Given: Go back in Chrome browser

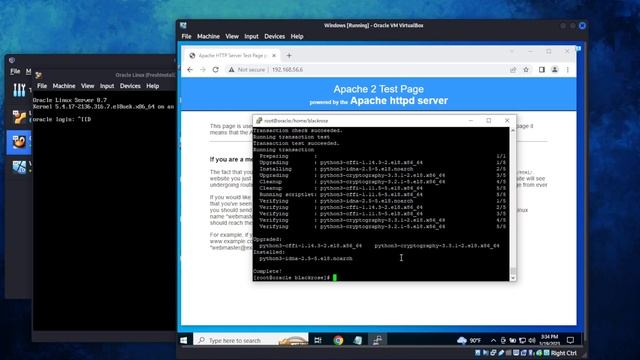Looking at the screenshot, I should click(x=190, y=70).
